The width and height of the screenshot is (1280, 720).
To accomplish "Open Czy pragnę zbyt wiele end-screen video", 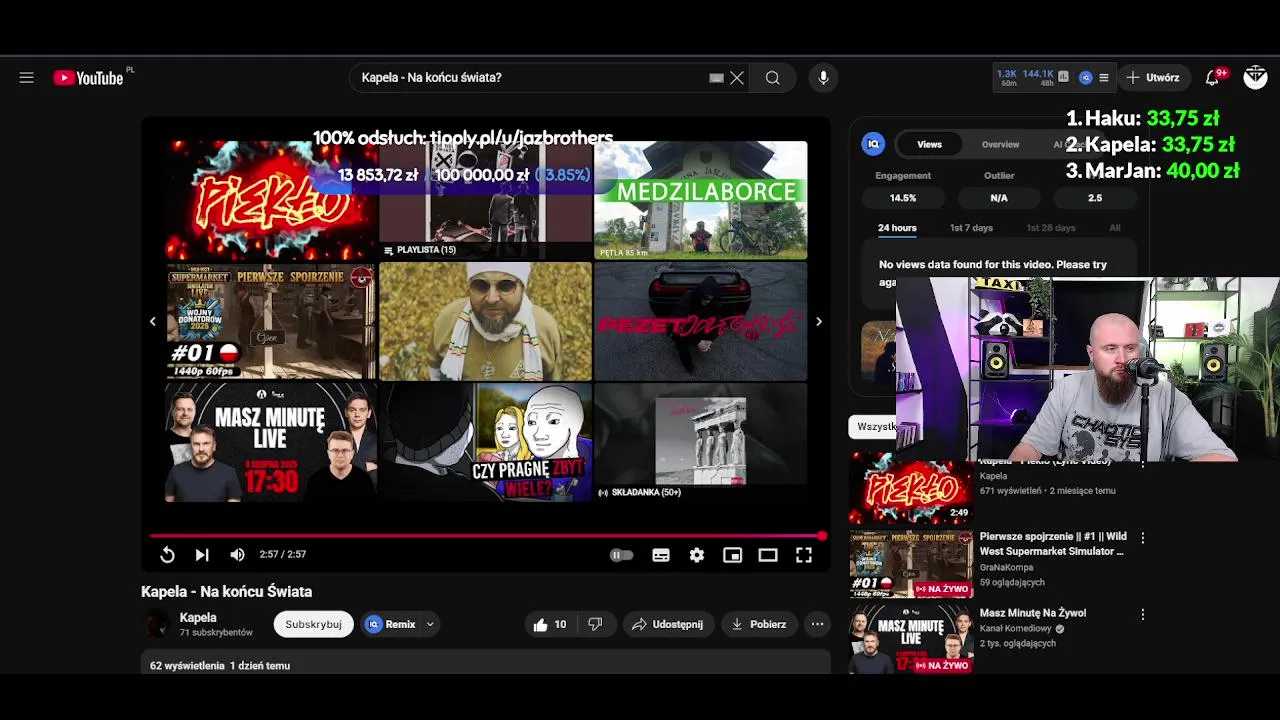I will 485,441.
